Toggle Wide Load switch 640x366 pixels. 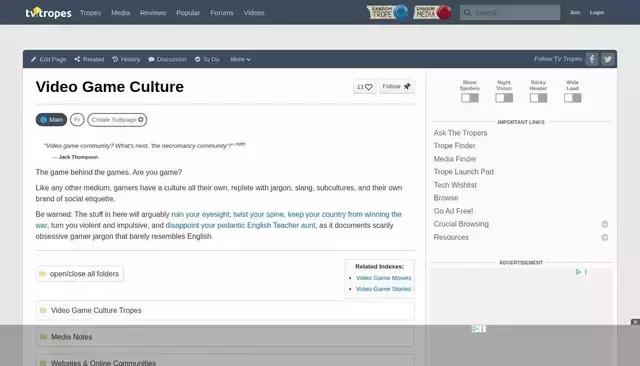573,98
